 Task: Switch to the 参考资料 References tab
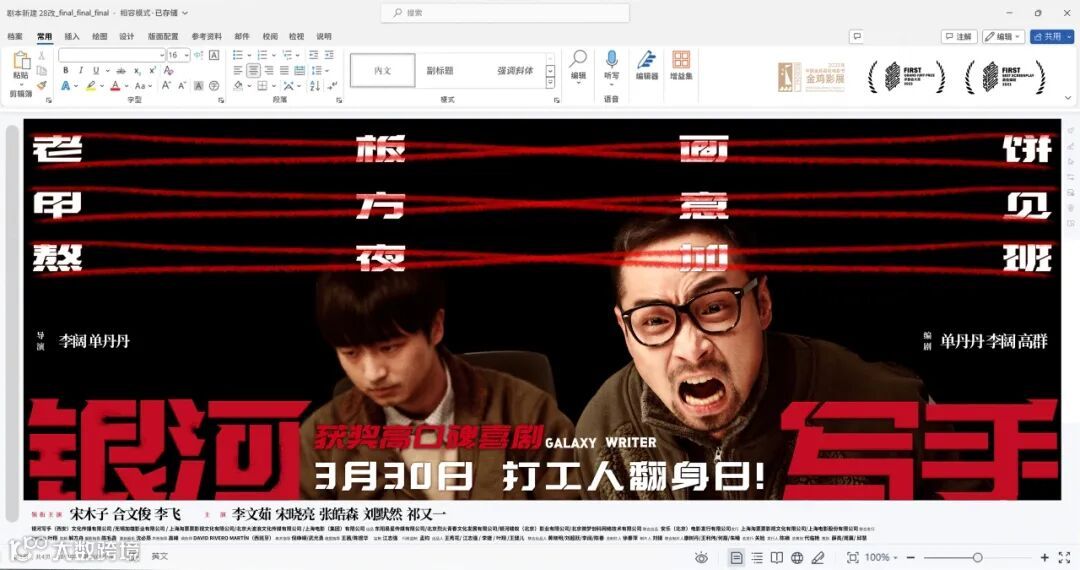click(207, 36)
